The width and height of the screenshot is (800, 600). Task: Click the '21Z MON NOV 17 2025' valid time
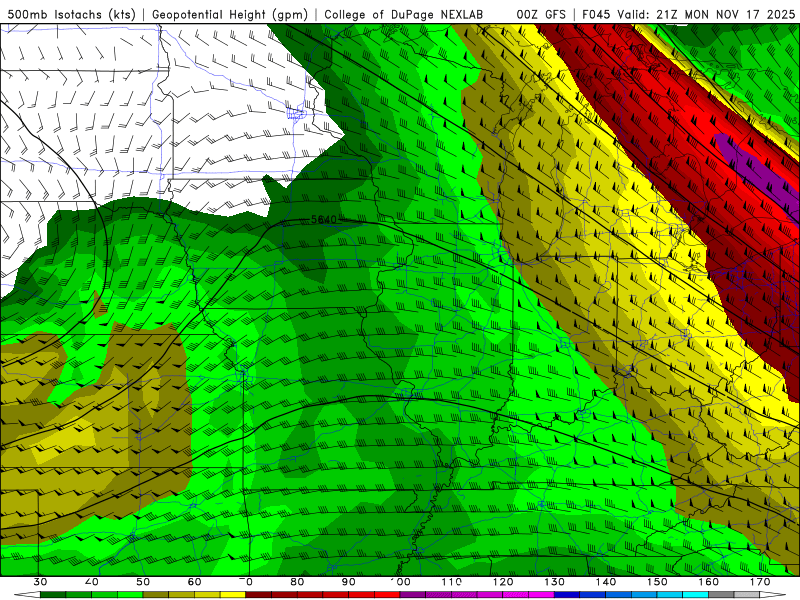726,14
